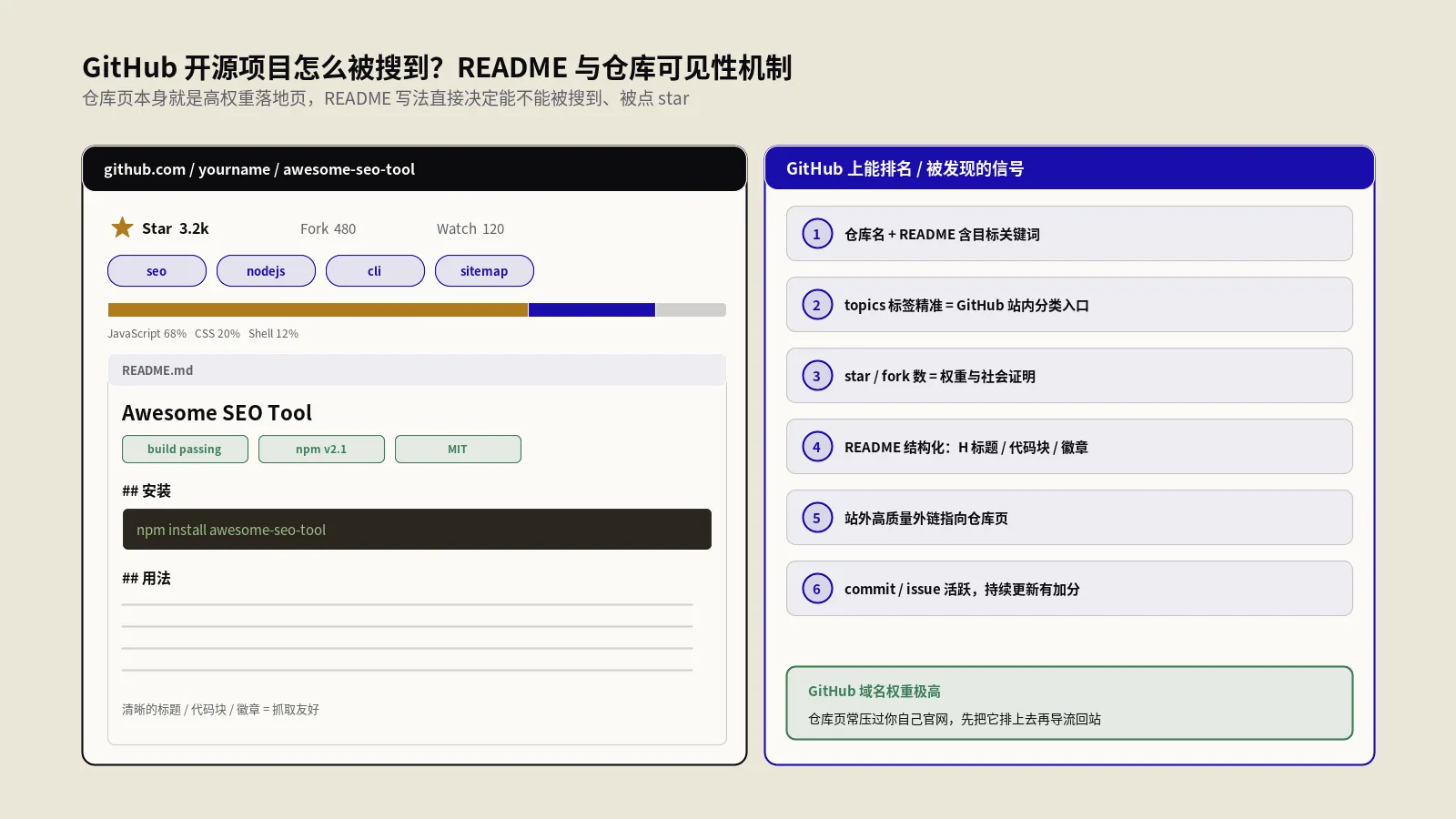Click the JavaScript segment of language bar

coord(318,310)
